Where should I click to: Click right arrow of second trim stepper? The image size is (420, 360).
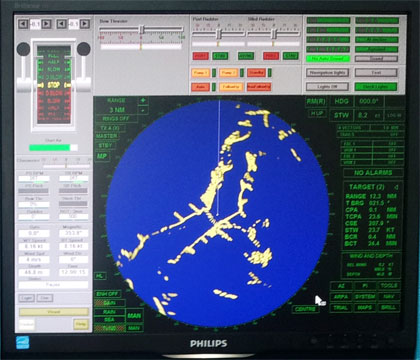(x=85, y=24)
